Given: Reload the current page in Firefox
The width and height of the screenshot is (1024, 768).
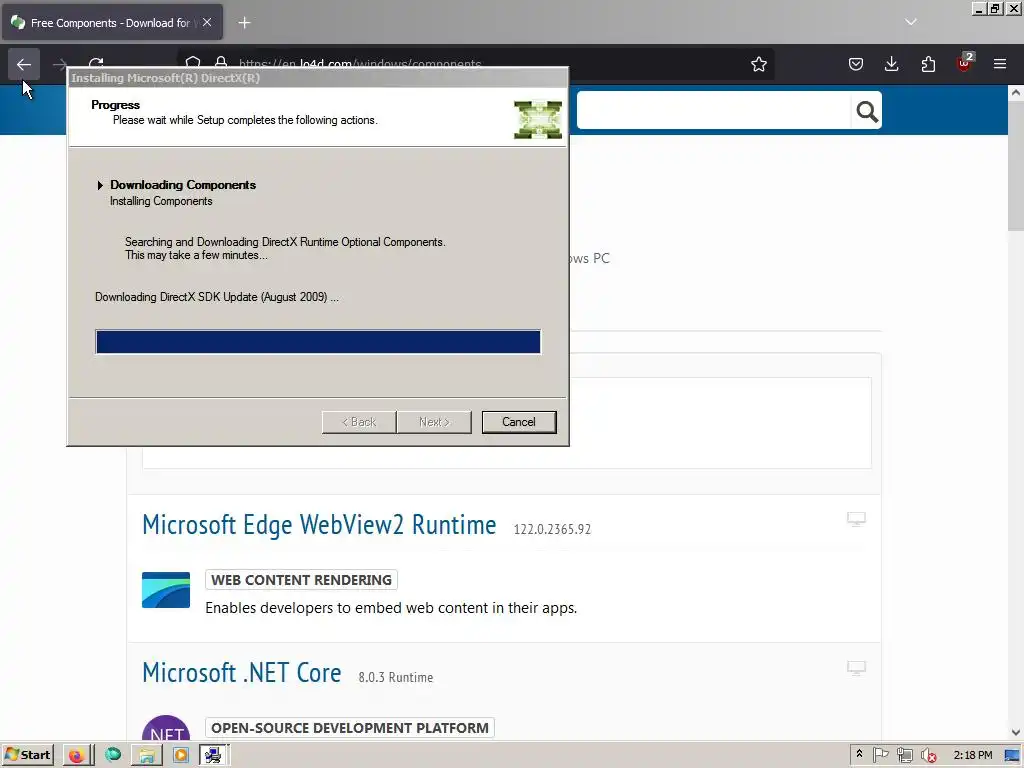Looking at the screenshot, I should pyautogui.click(x=97, y=62).
